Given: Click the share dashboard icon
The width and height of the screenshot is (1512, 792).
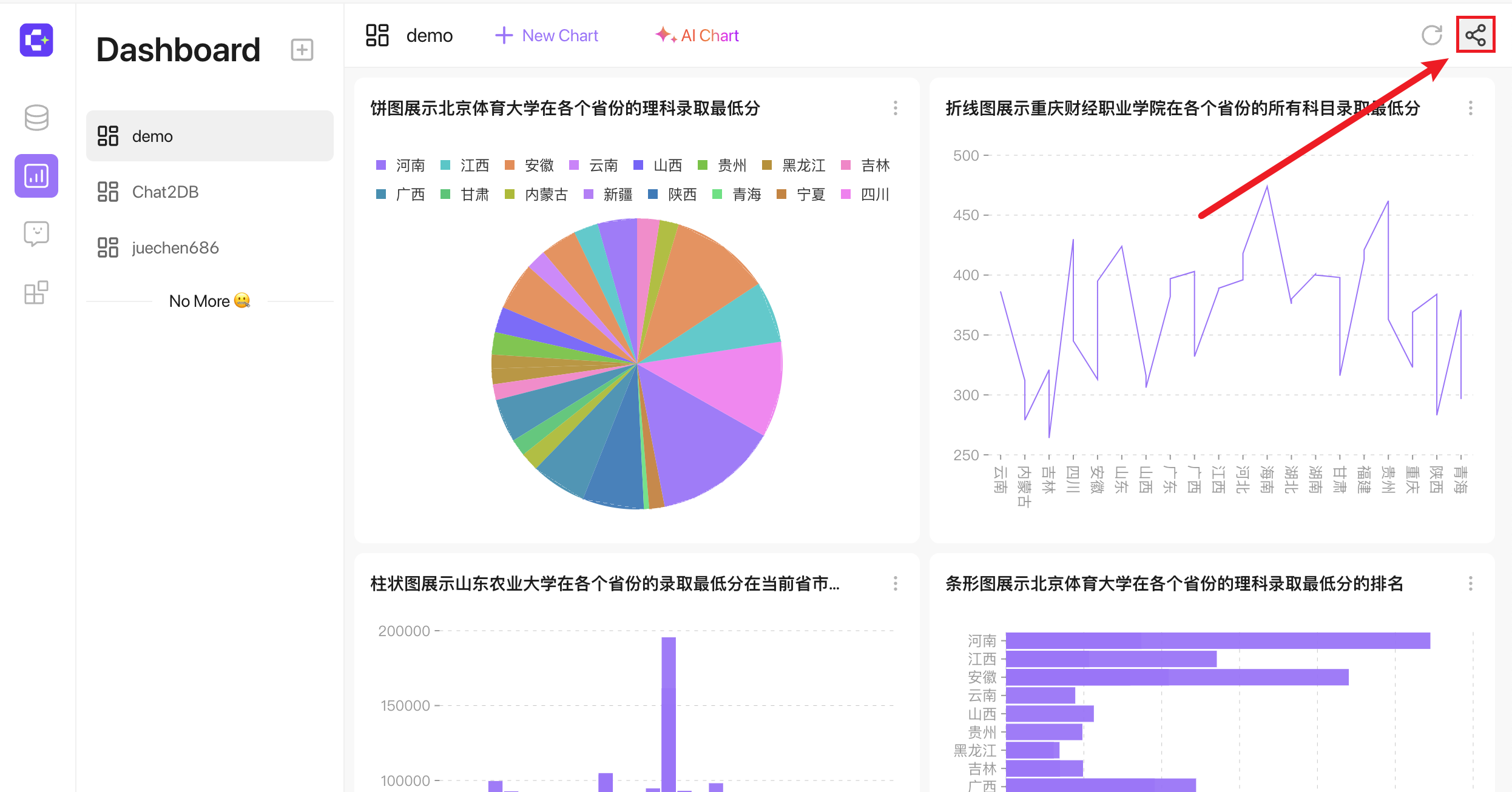Looking at the screenshot, I should point(1476,35).
